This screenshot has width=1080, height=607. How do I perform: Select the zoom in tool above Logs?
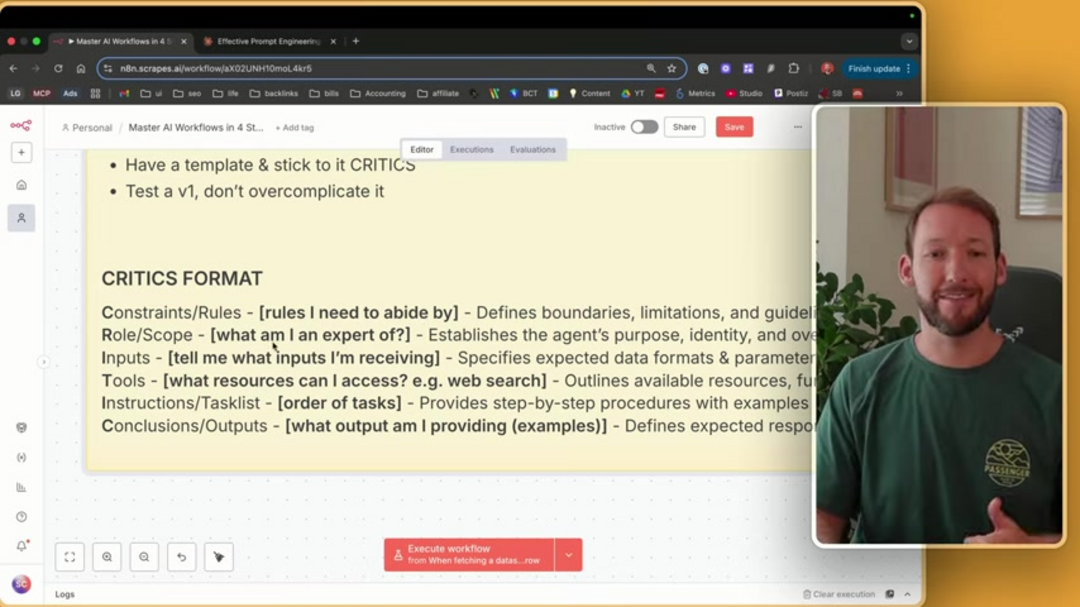click(x=107, y=557)
